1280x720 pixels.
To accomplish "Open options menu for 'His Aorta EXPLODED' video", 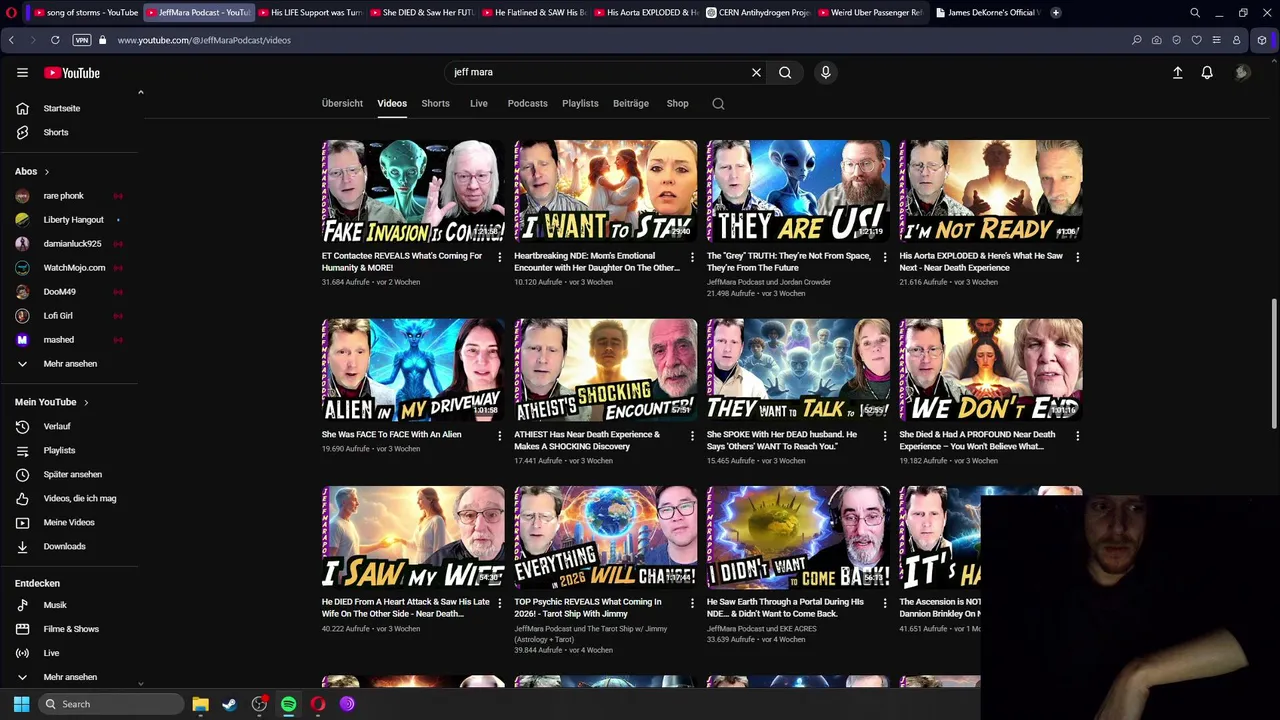I will [x=1077, y=257].
